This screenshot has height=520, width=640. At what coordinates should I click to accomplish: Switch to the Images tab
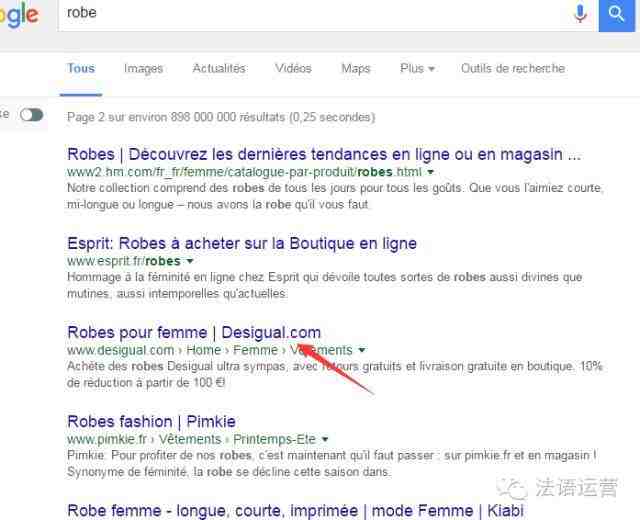pos(144,69)
